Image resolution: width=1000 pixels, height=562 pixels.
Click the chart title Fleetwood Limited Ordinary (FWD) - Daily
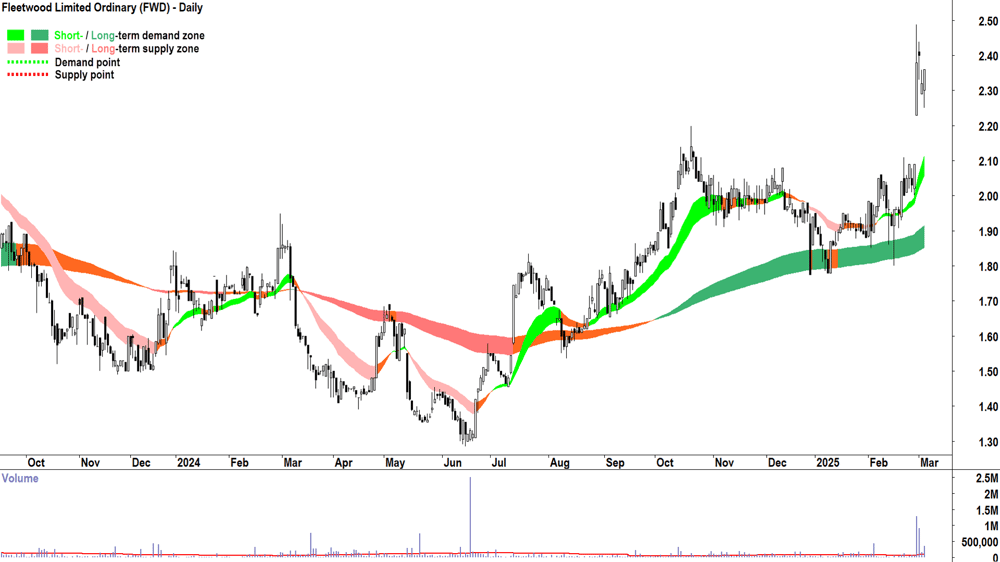click(x=102, y=8)
